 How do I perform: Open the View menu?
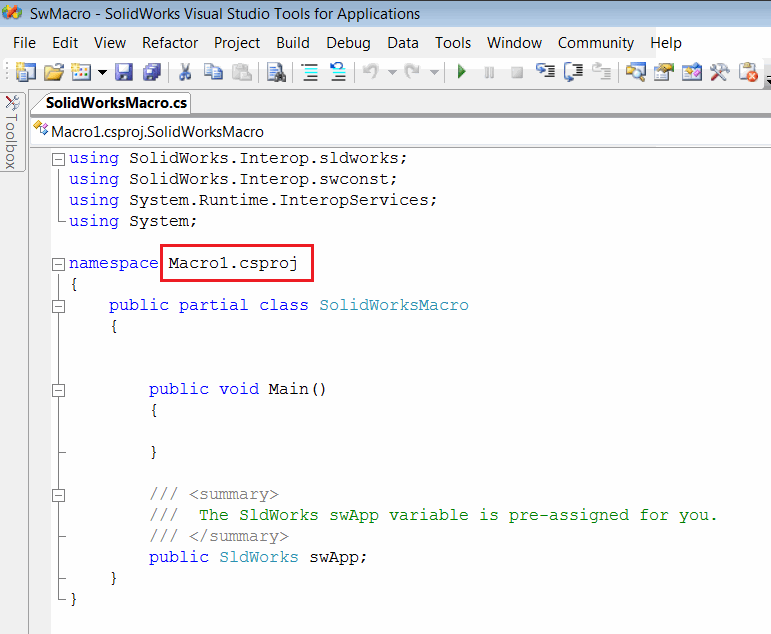(x=110, y=43)
